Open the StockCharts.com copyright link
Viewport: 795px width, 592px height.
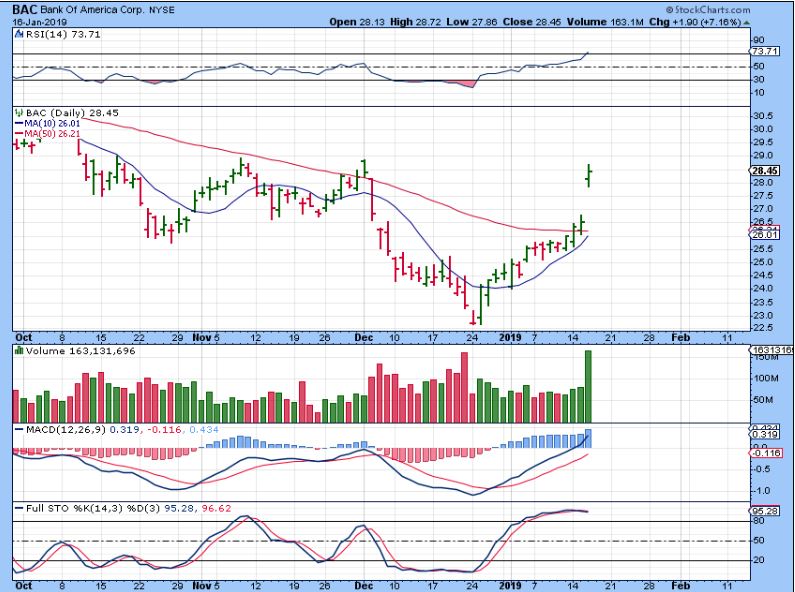[x=708, y=10]
